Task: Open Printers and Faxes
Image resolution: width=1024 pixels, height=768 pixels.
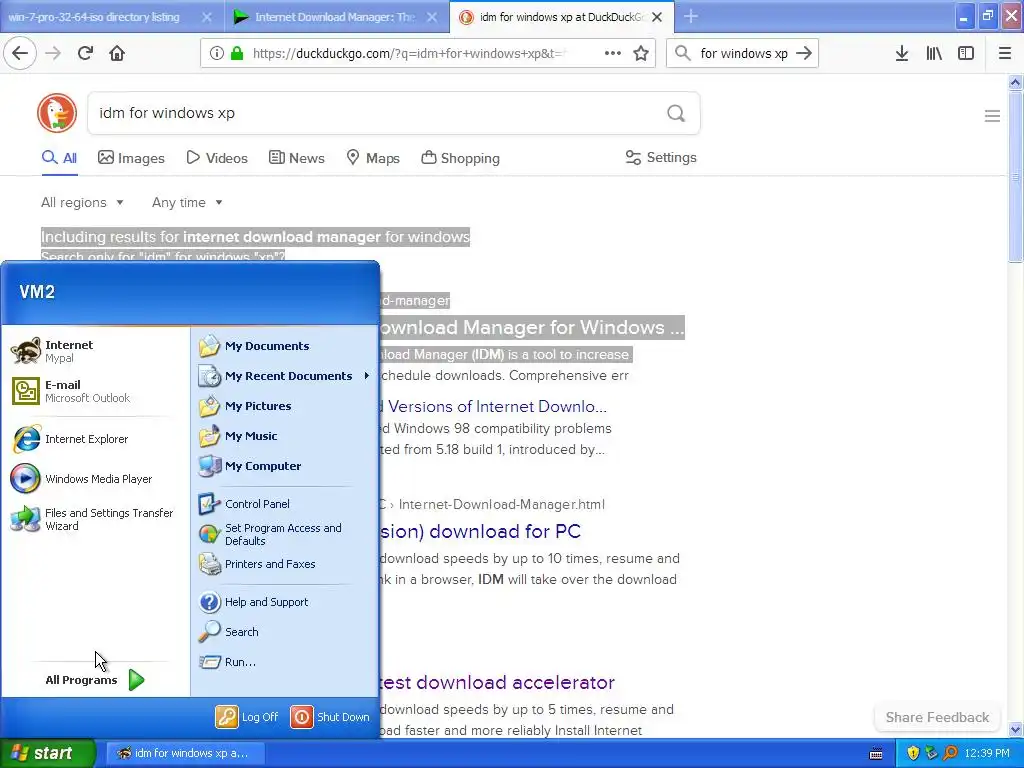Action: point(270,564)
